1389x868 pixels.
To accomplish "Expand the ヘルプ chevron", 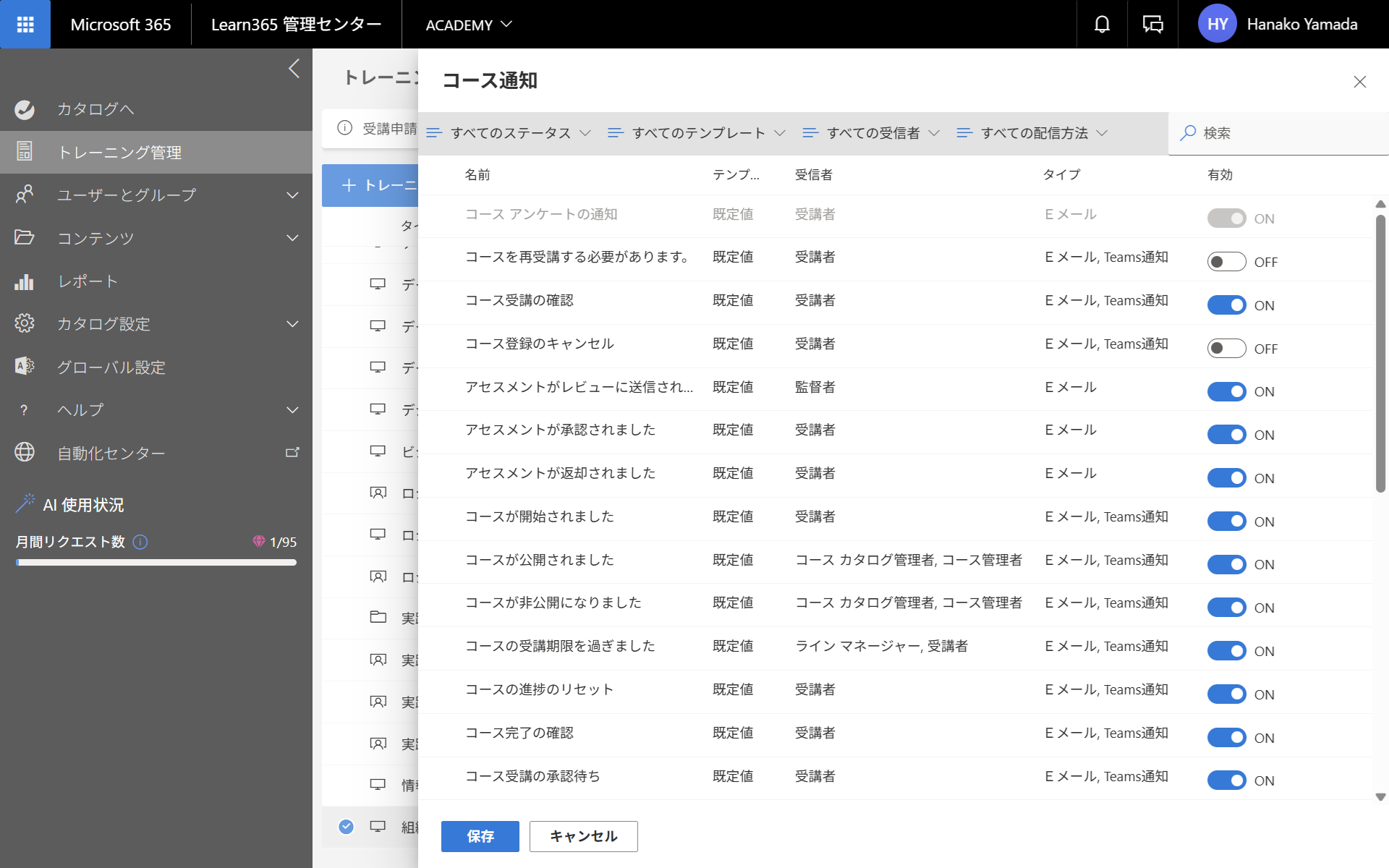I will coord(292,410).
